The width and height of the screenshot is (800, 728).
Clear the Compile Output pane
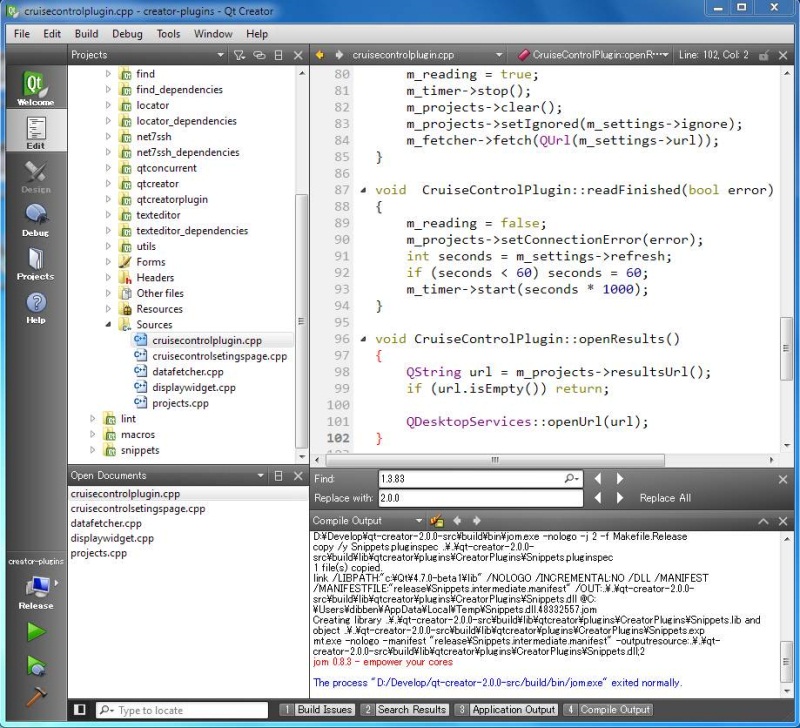[x=436, y=520]
